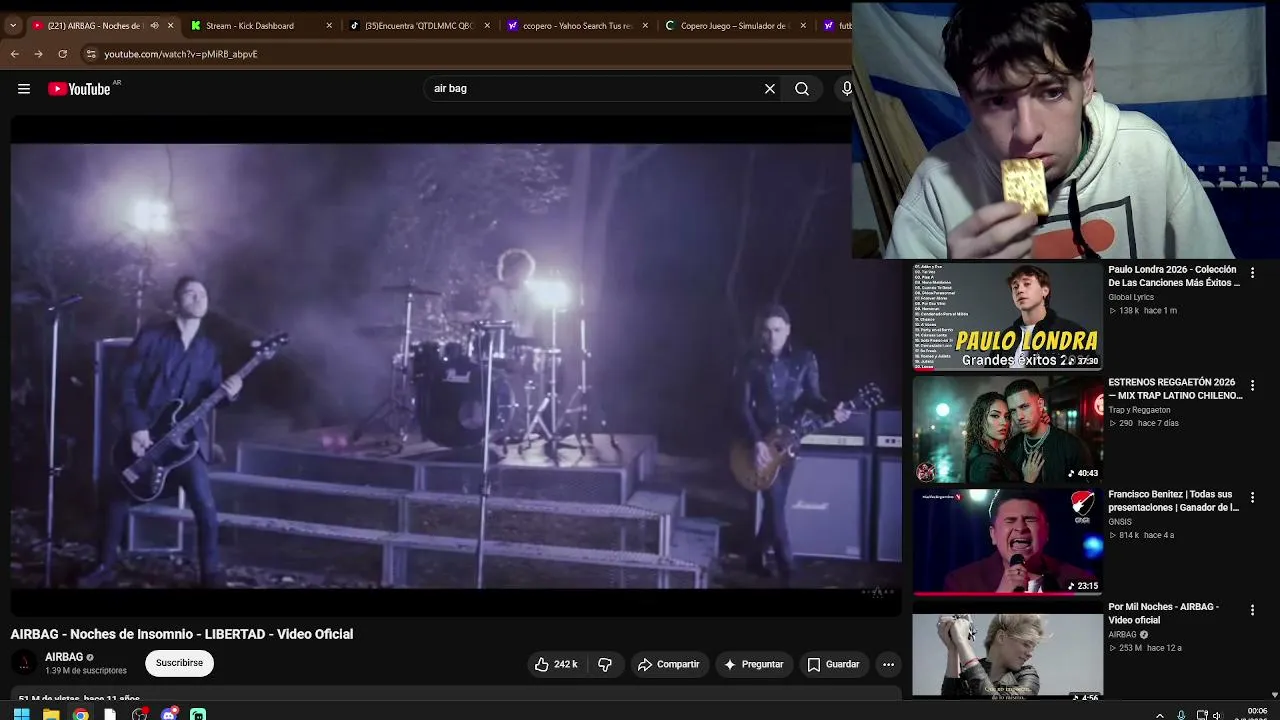Open File Explorer from the taskbar
Viewport: 1280px width, 720px height.
(x=51, y=714)
